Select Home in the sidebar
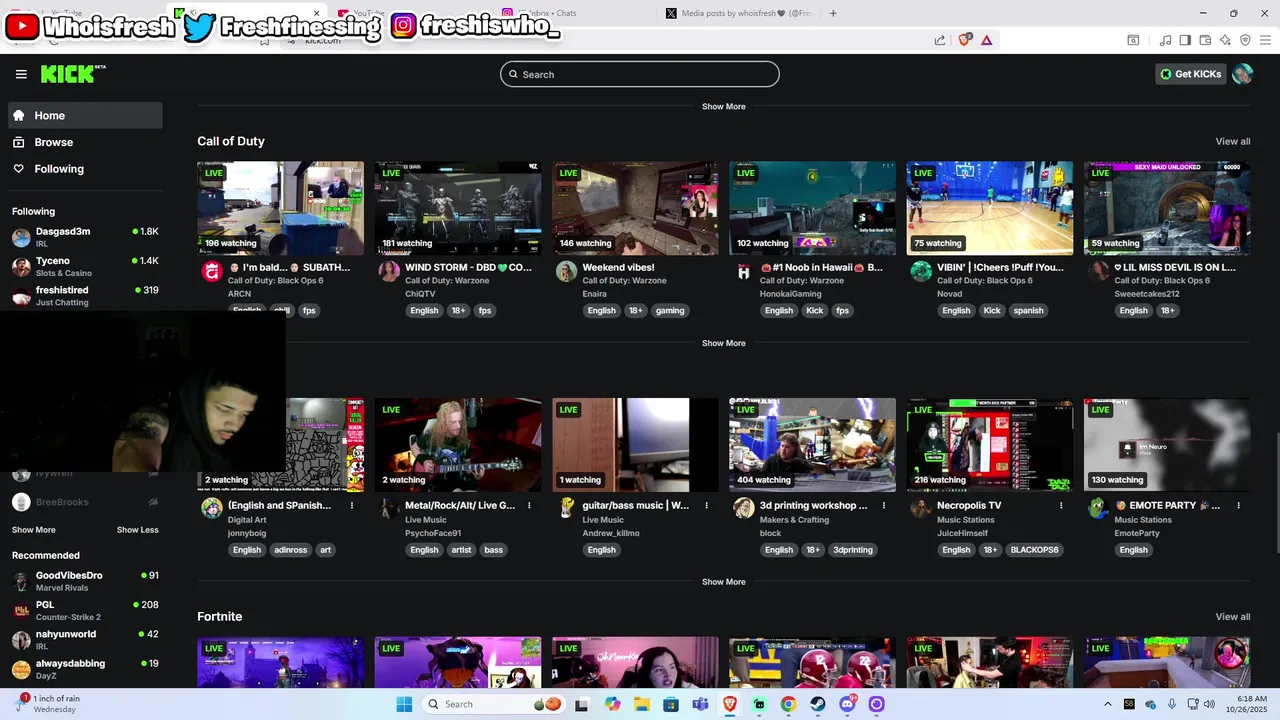Viewport: 1280px width, 720px height. tap(86, 115)
